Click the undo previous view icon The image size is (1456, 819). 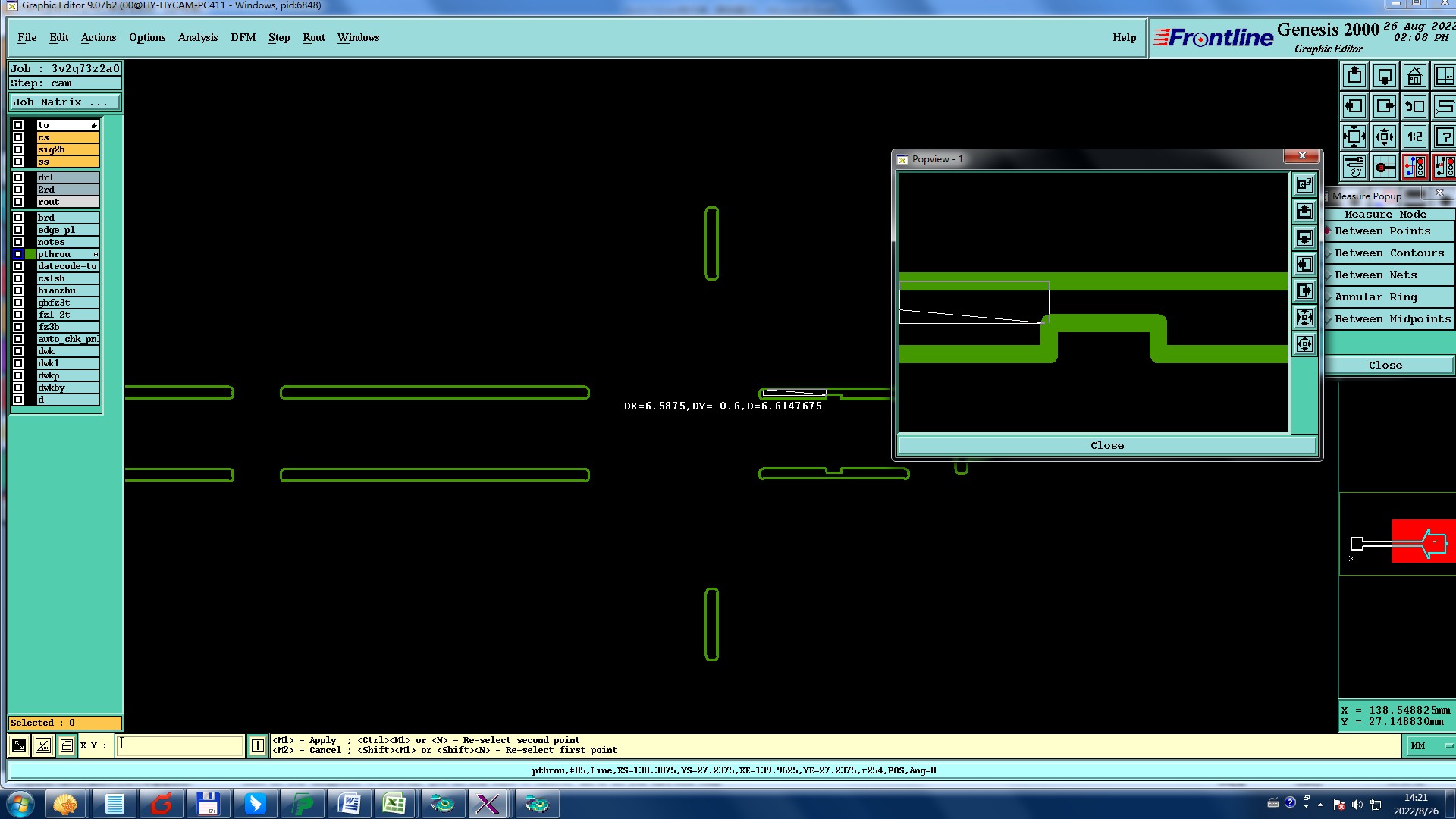tap(1414, 107)
